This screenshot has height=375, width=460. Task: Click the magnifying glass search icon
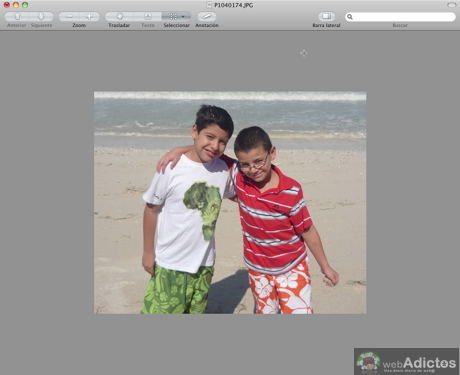[x=350, y=17]
